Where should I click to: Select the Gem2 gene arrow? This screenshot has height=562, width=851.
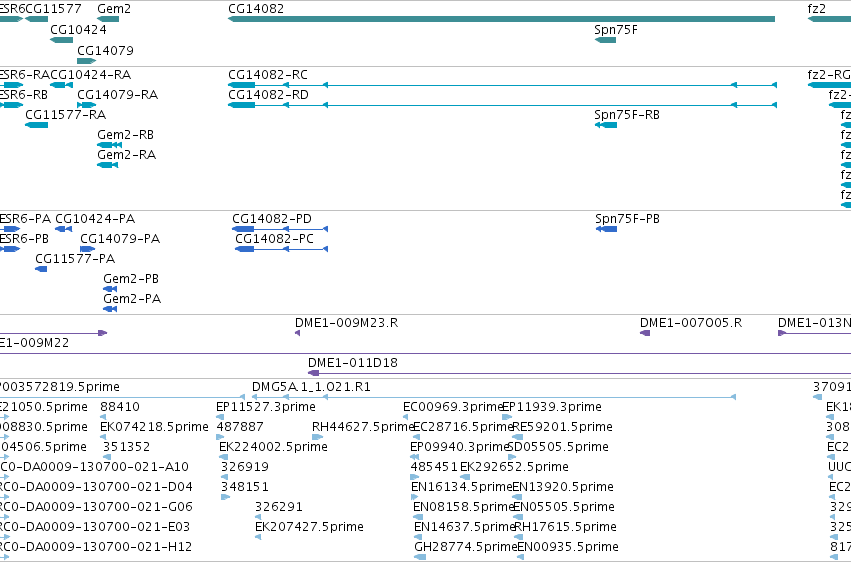(x=108, y=19)
